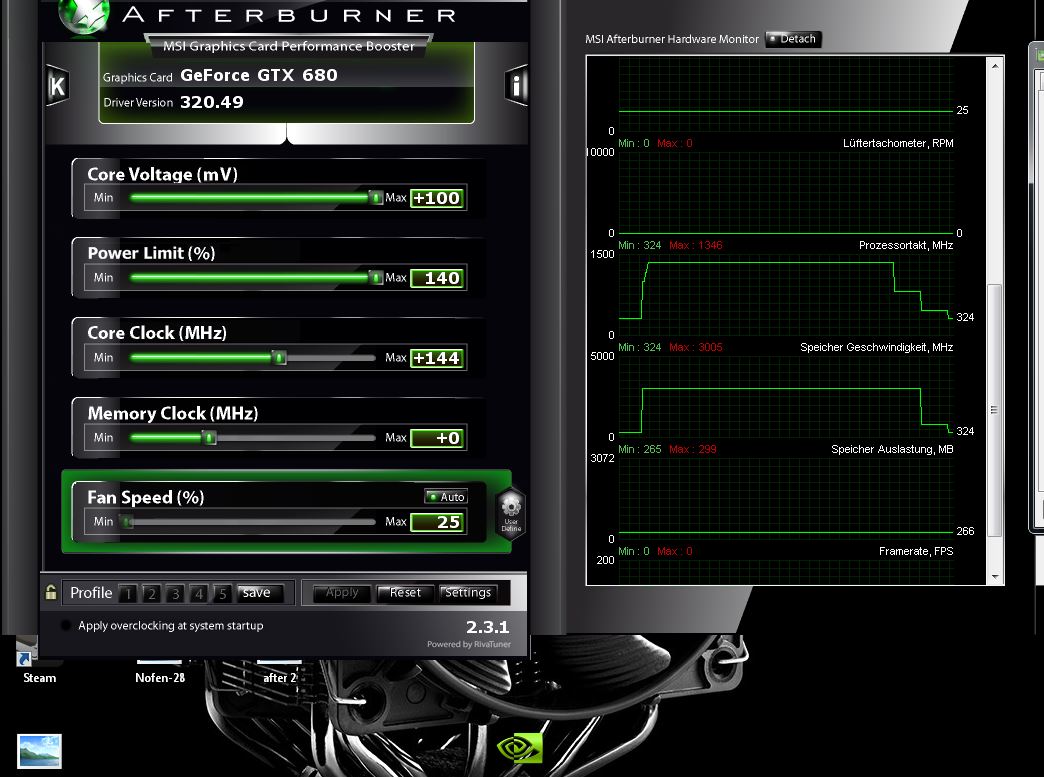
Task: Click the Core Voltage slider handle
Action: pyautogui.click(x=376, y=198)
